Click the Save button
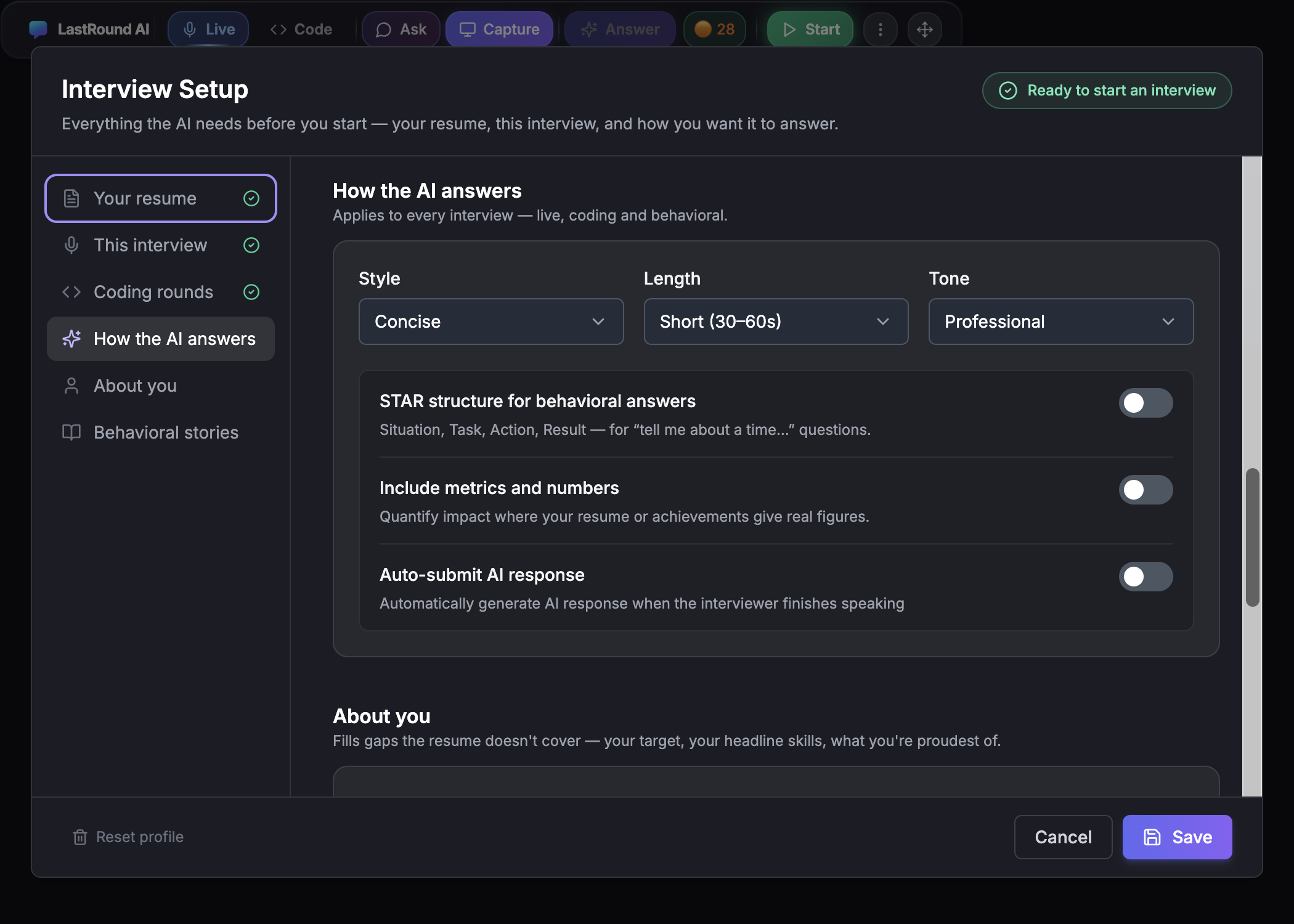The height and width of the screenshot is (924, 1294). click(x=1178, y=837)
